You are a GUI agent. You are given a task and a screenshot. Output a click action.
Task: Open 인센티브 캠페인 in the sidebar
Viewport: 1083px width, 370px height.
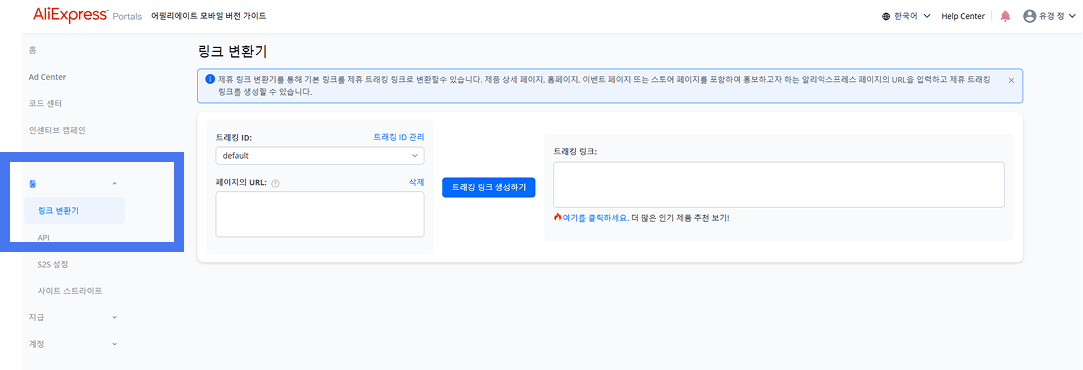coord(57,130)
